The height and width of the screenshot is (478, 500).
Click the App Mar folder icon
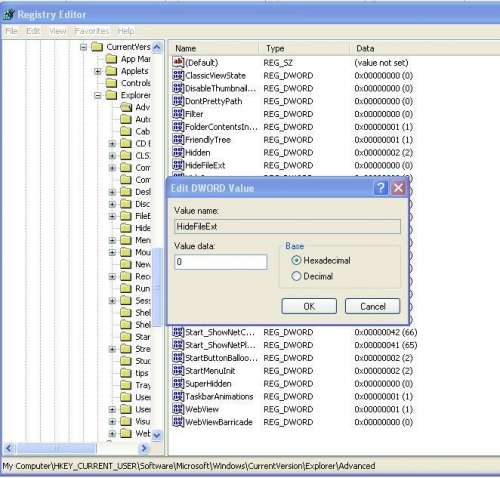coord(111,59)
